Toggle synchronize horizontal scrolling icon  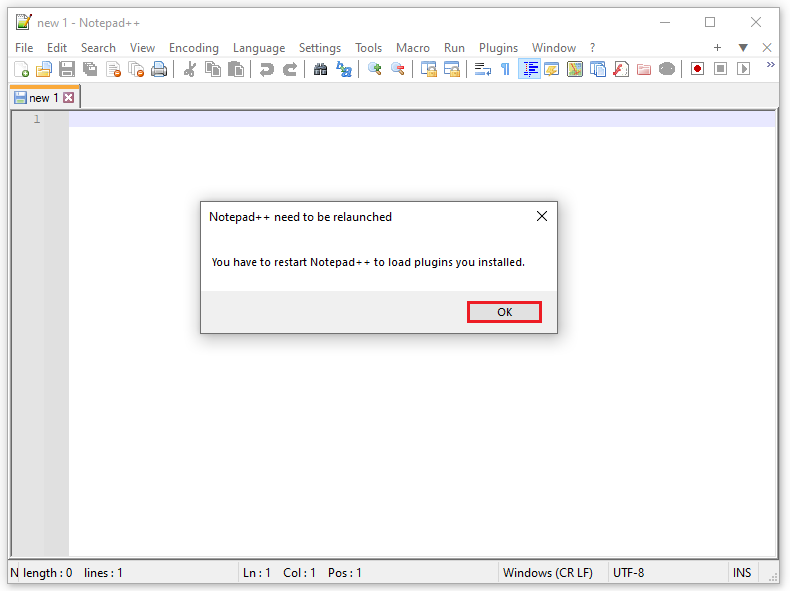tap(451, 69)
